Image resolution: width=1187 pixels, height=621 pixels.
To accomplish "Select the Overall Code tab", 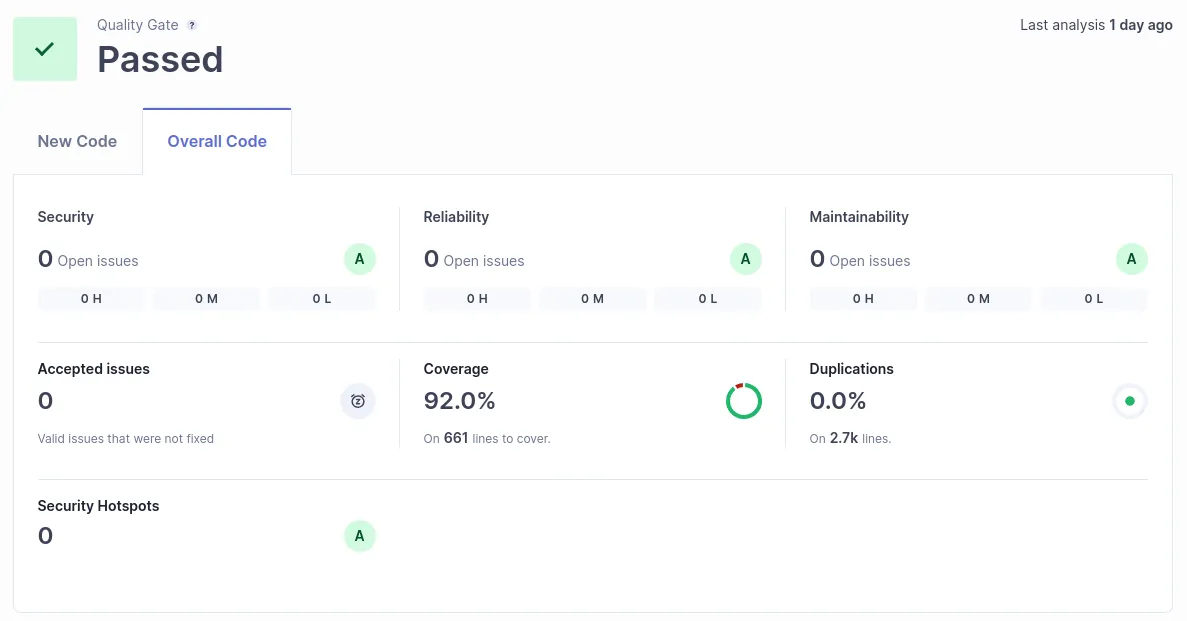I will coord(217,142).
